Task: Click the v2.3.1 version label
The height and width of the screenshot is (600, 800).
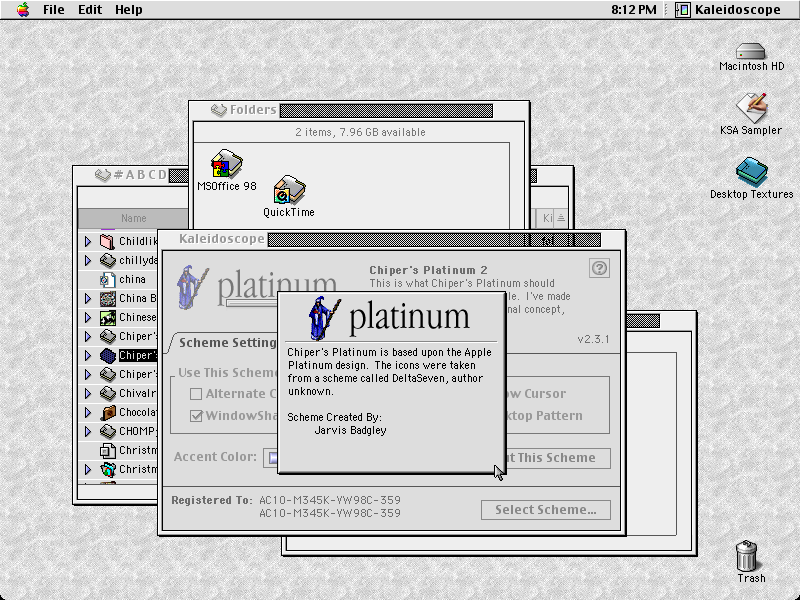Action: coord(593,339)
